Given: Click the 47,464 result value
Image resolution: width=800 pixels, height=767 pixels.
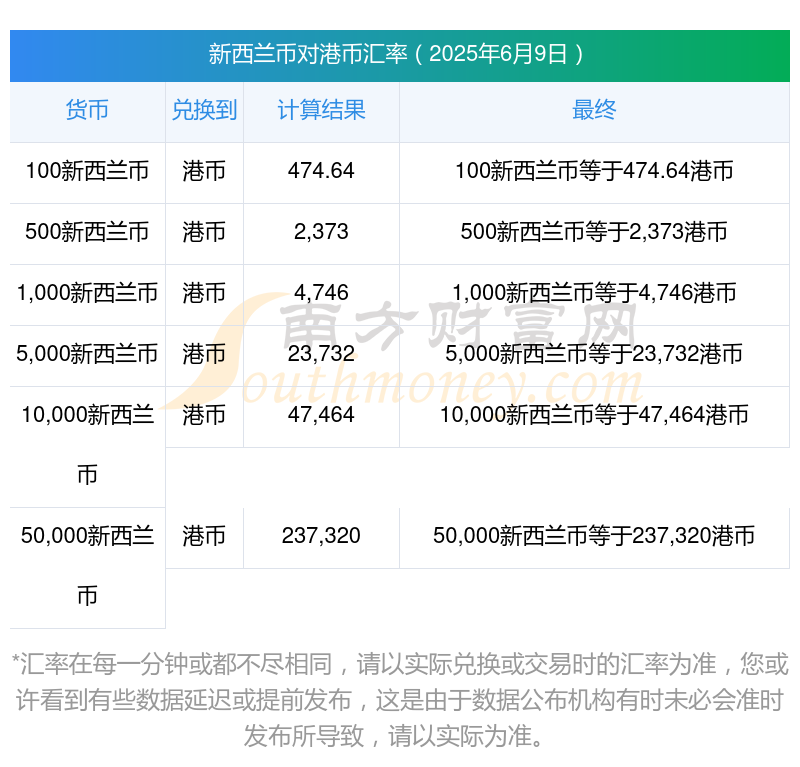Looking at the screenshot, I should (x=321, y=414).
